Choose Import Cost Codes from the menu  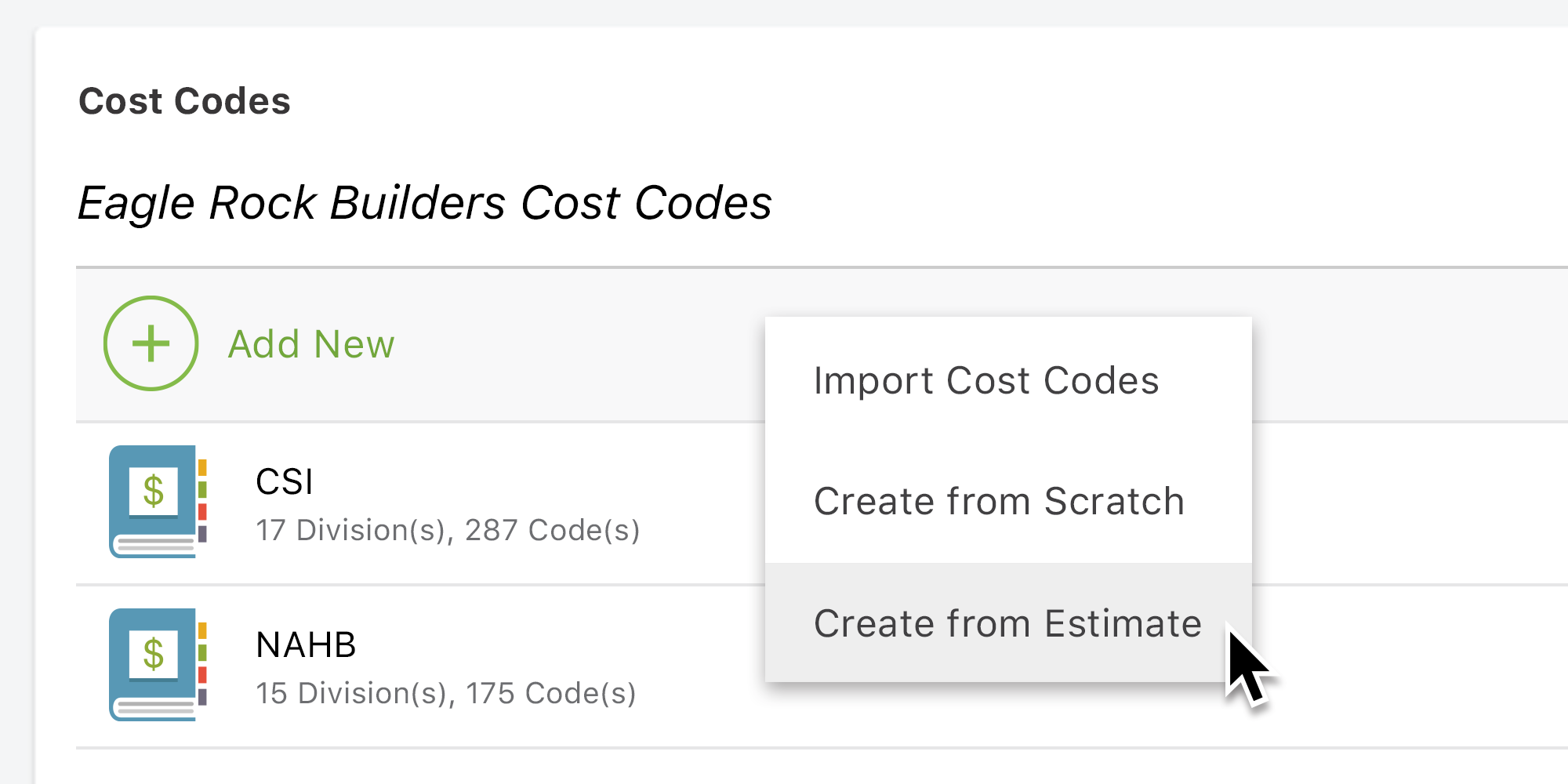(985, 380)
